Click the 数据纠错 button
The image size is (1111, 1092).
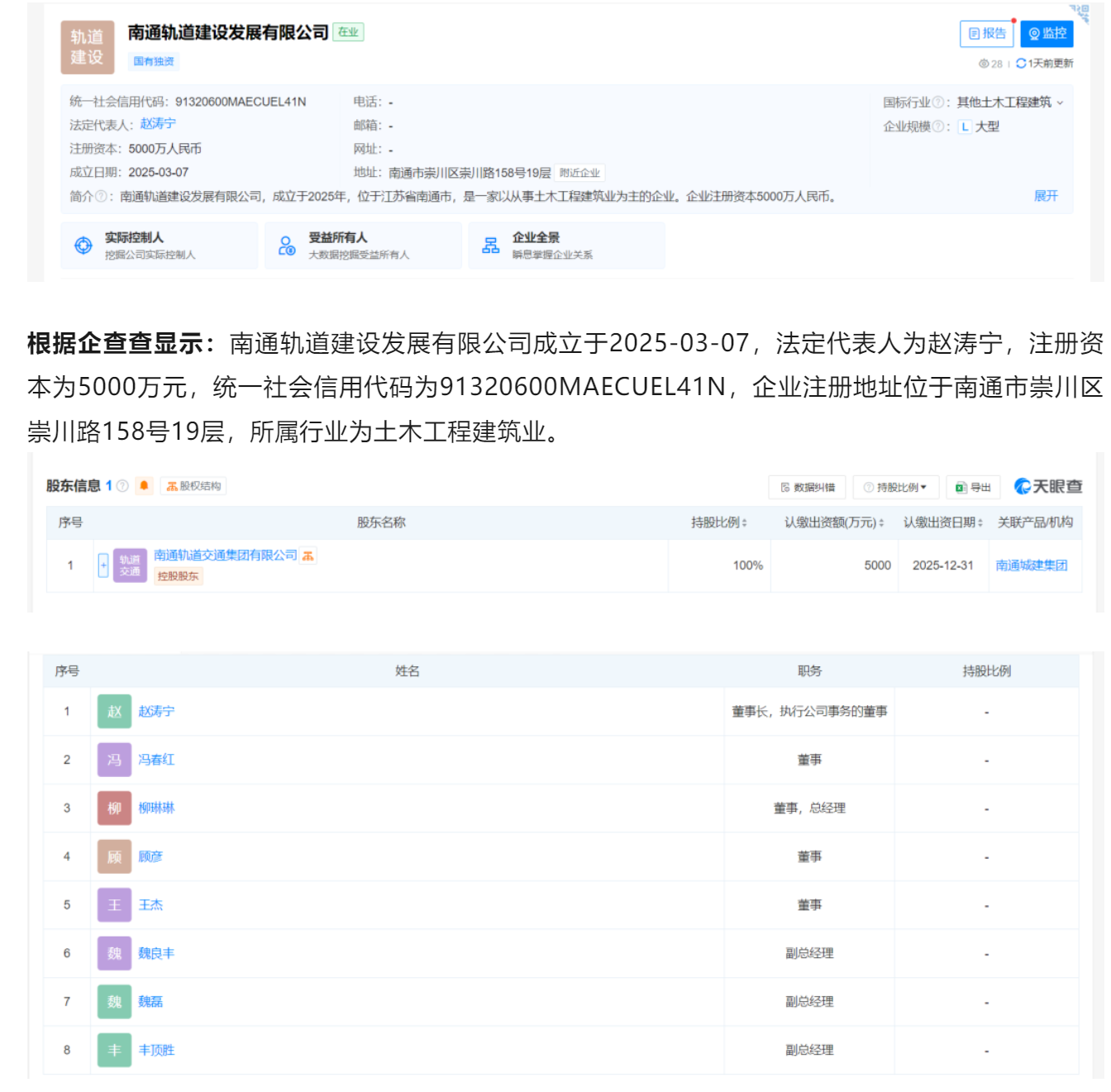click(x=807, y=487)
